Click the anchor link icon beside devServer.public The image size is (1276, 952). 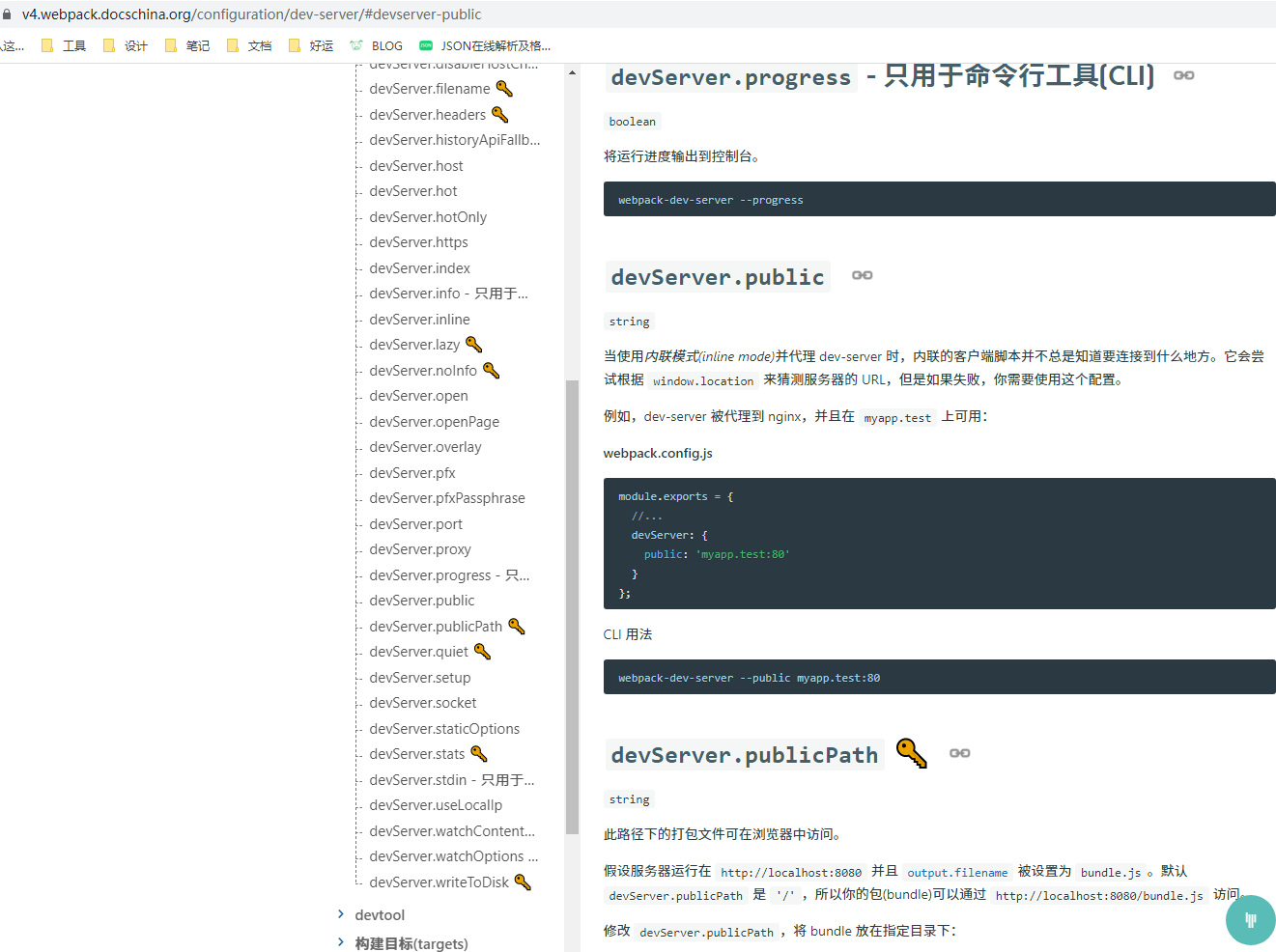click(x=861, y=275)
